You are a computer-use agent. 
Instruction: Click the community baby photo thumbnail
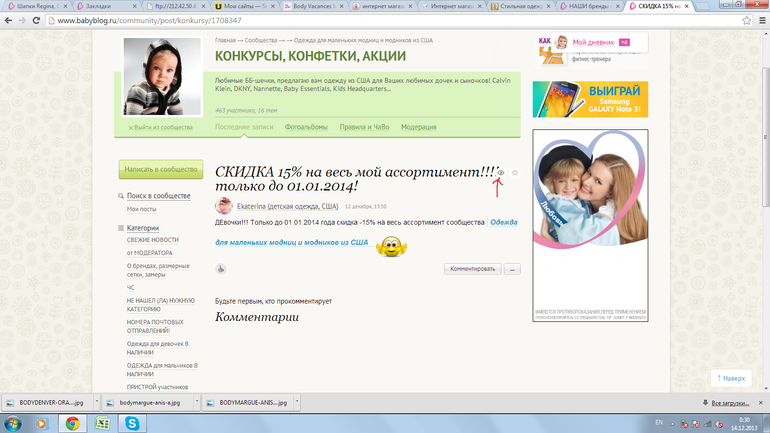click(162, 77)
